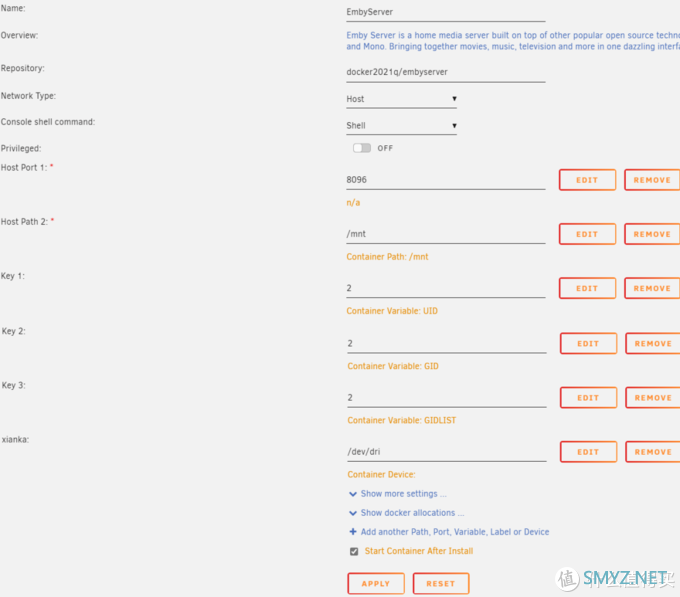Click the n/a text under Host Port
This screenshot has height=597, width=680.
pyautogui.click(x=353, y=202)
